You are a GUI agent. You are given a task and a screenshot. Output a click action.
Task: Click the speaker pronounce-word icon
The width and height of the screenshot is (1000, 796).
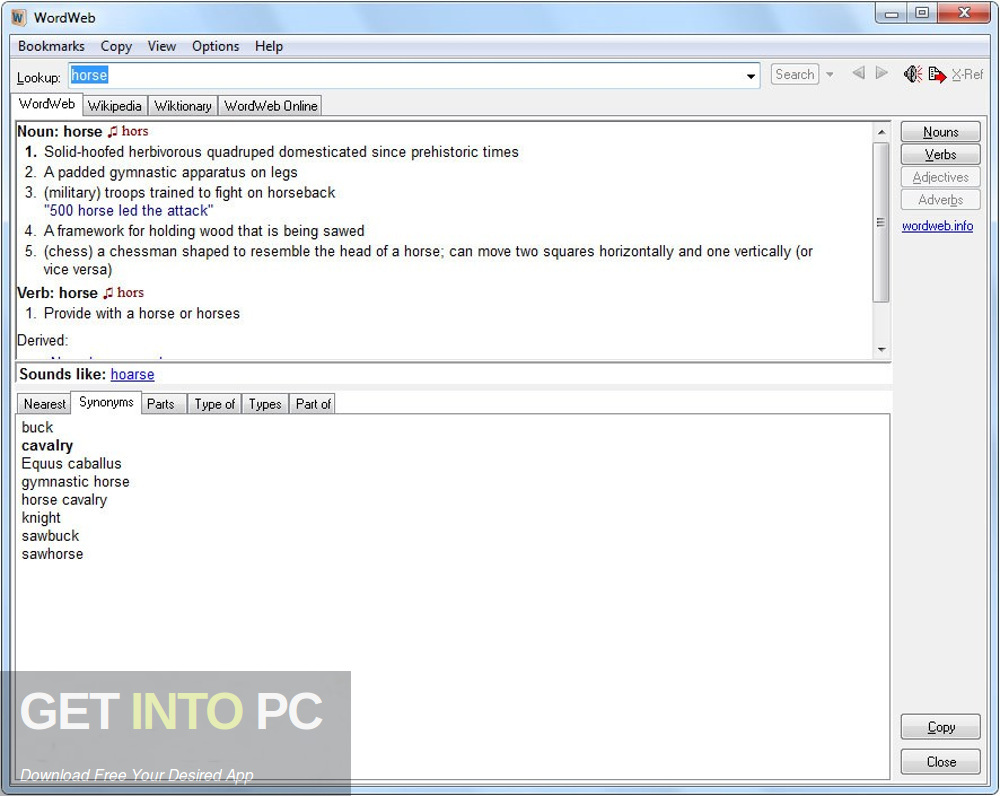(x=913, y=75)
